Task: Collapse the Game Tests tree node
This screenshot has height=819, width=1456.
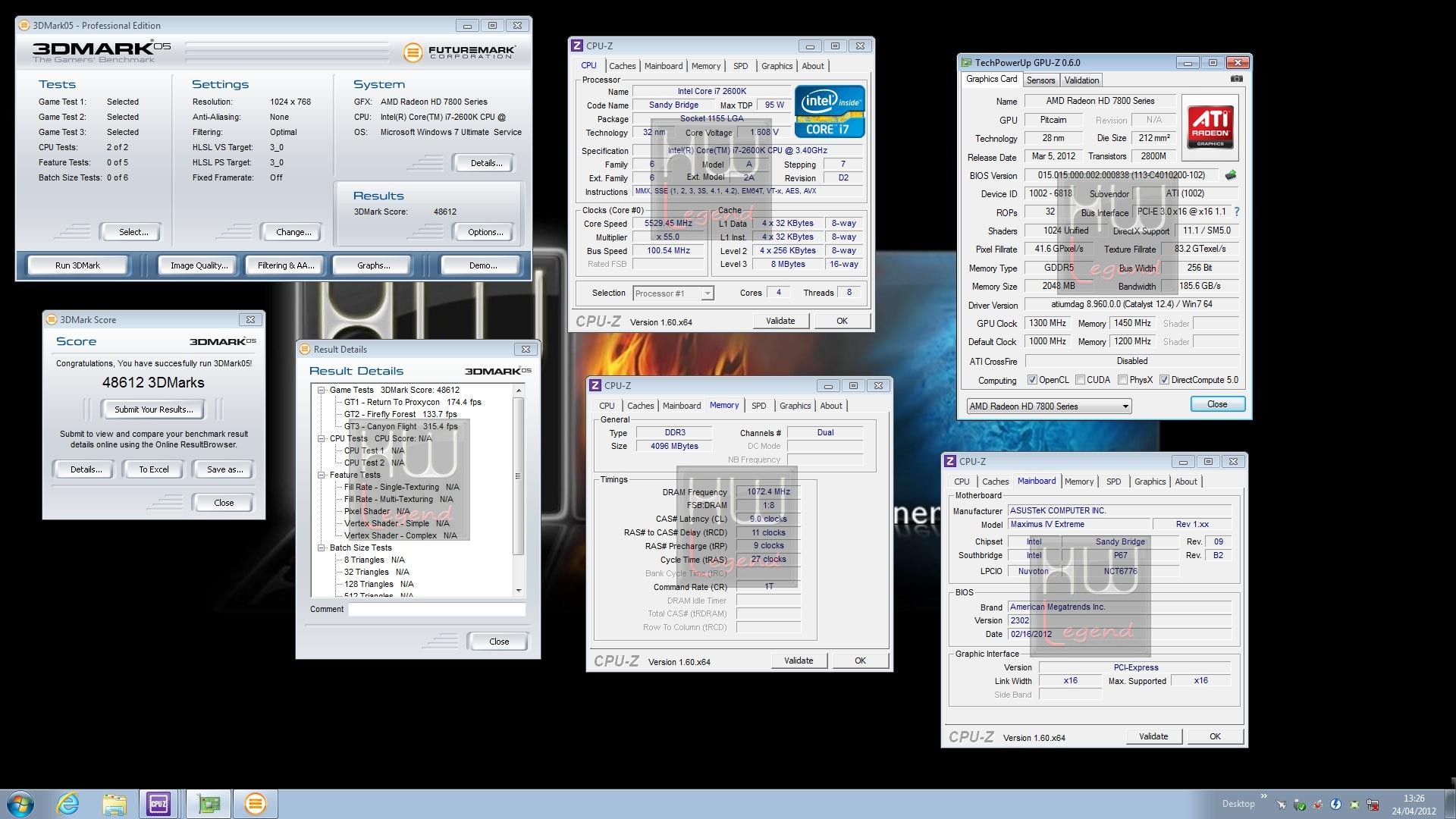Action: click(322, 390)
